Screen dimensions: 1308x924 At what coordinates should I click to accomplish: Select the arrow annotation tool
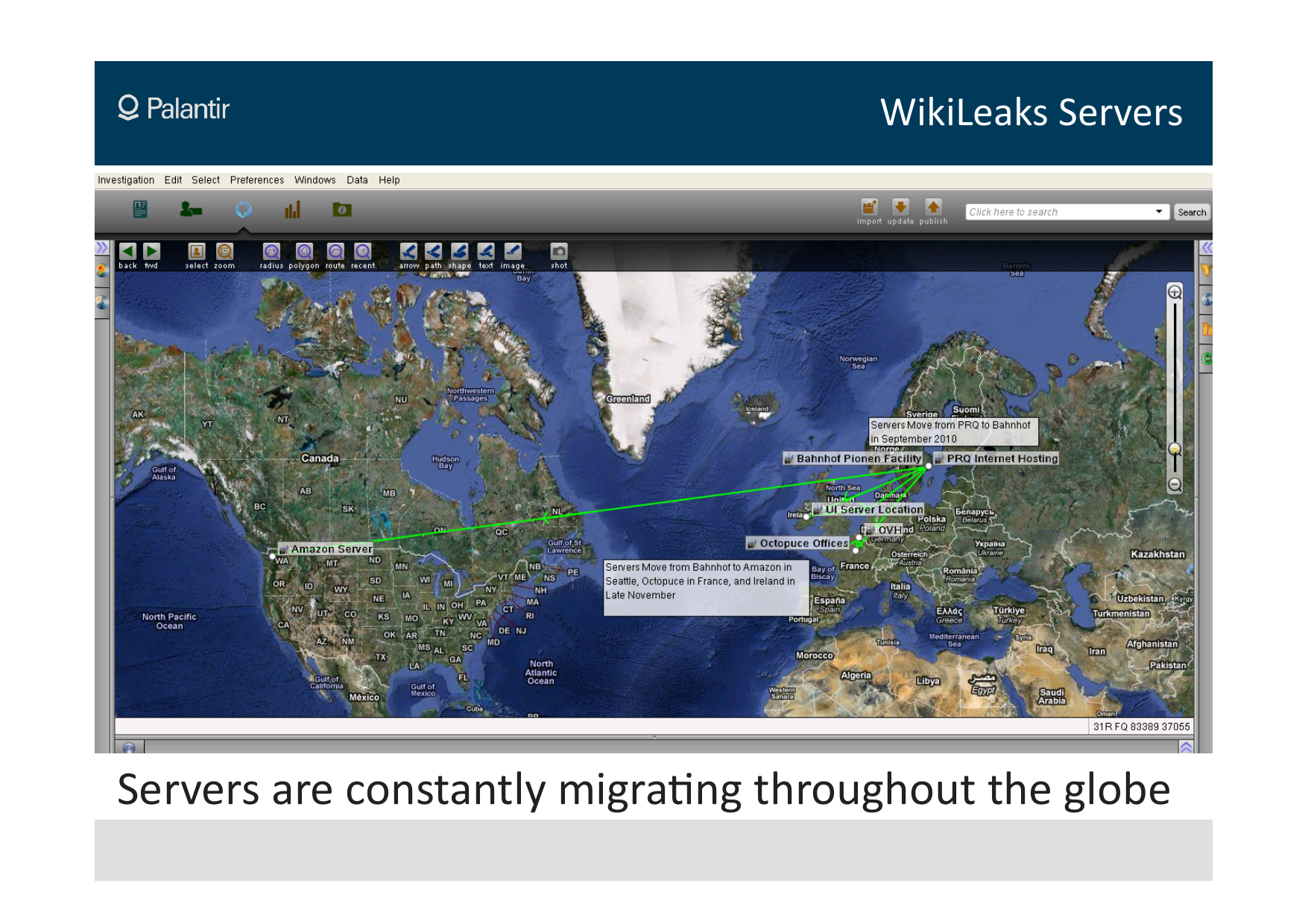408,252
